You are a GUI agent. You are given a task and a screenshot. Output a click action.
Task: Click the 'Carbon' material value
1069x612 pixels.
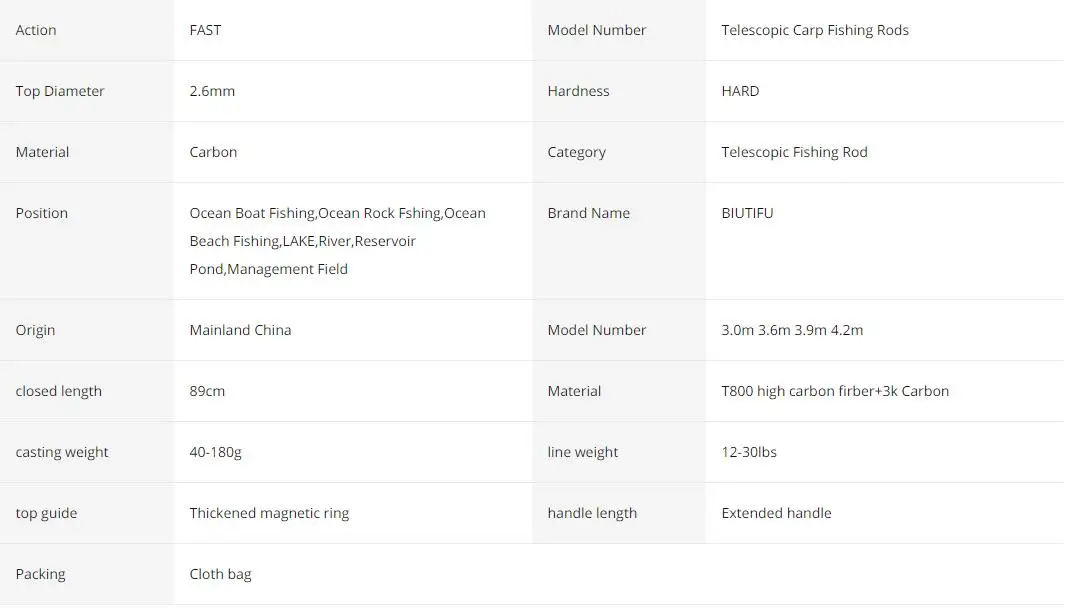[x=213, y=152]
